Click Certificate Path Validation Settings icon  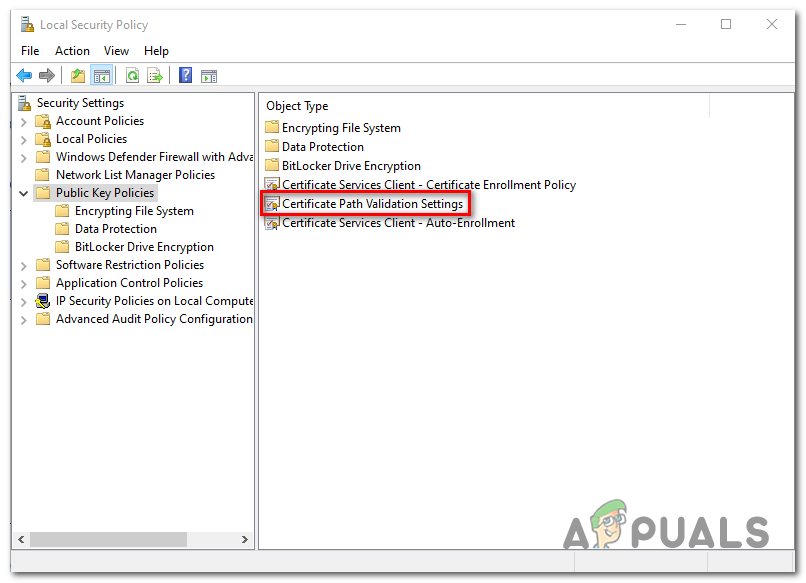[x=272, y=204]
